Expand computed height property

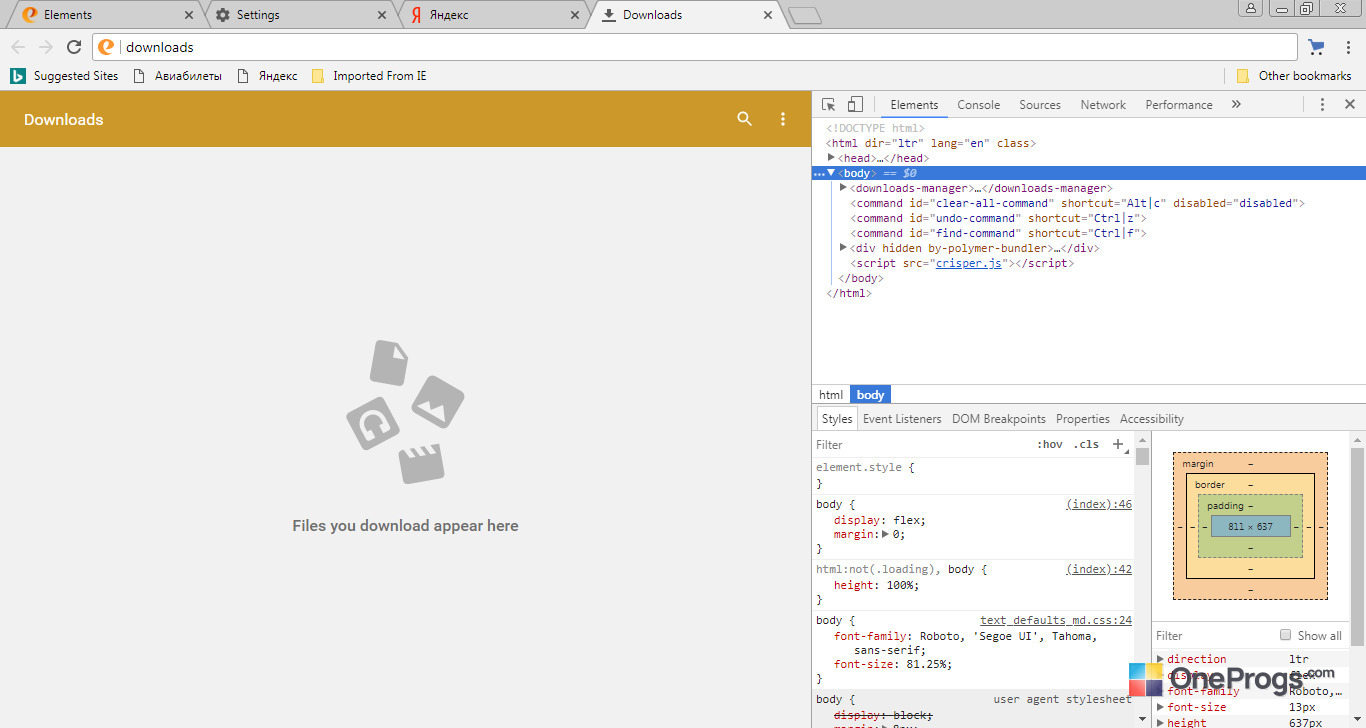pyautogui.click(x=1161, y=722)
